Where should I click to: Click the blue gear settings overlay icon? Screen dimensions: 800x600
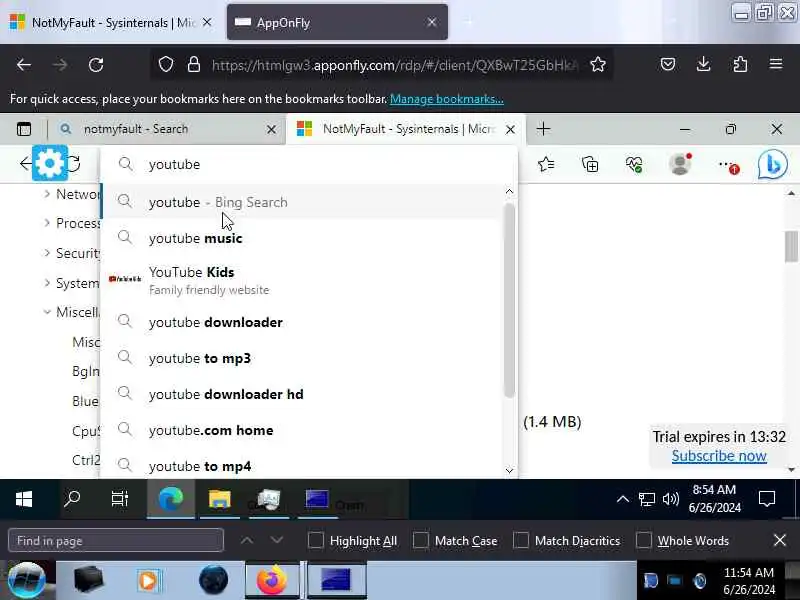pyautogui.click(x=49, y=163)
